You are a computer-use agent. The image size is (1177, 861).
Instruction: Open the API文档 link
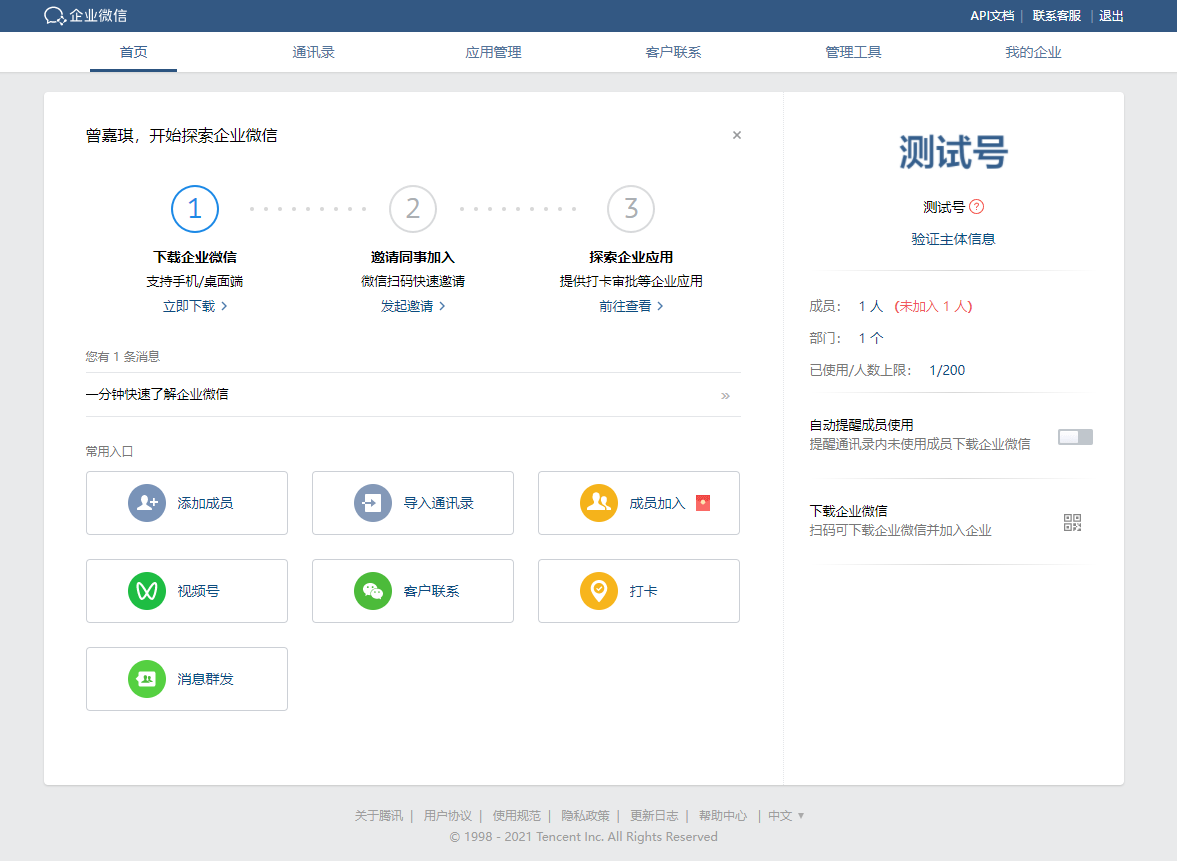click(x=992, y=16)
